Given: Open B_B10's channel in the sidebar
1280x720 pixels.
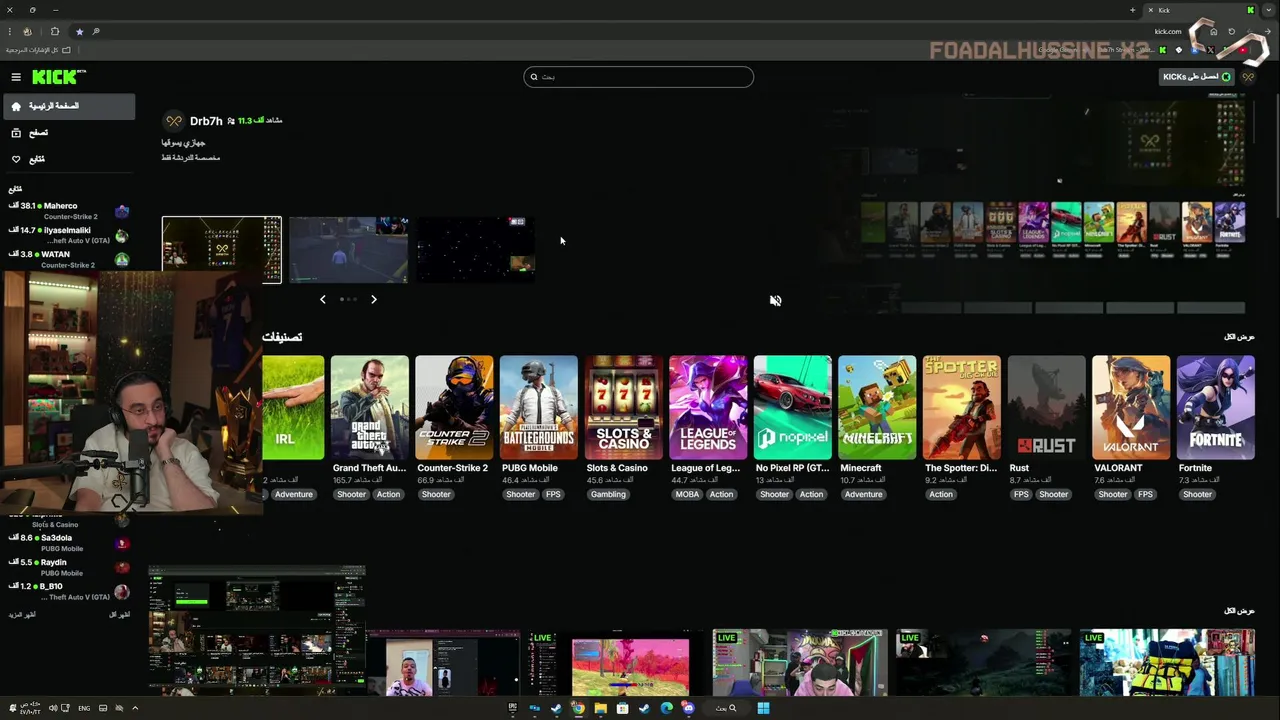Looking at the screenshot, I should 68,591.
